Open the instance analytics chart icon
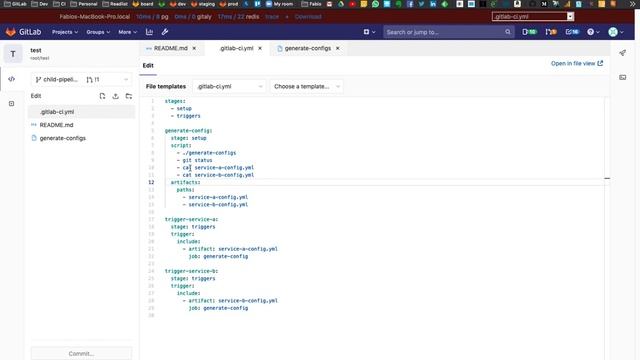640x360 pixels. click(149, 32)
